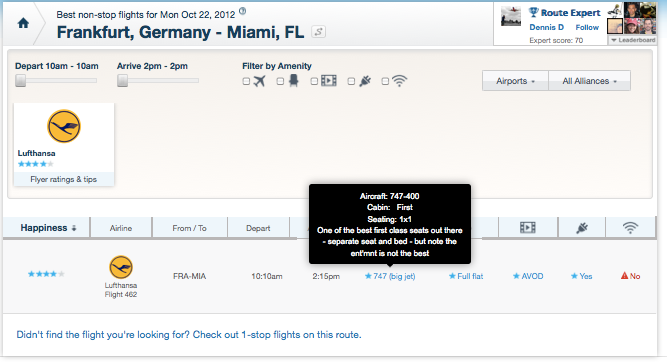
Task: Go to home via house icon
Action: coord(23,23)
